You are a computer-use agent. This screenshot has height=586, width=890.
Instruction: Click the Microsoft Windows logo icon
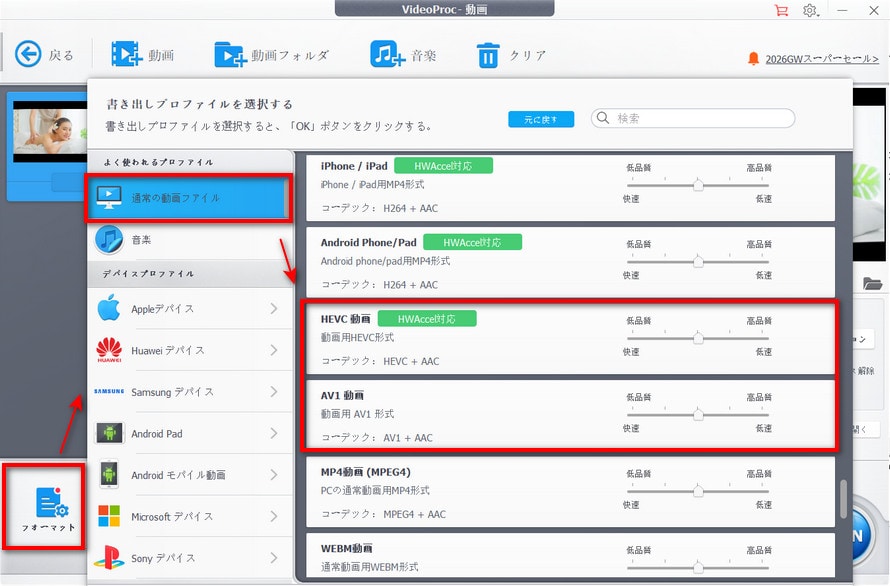[x=109, y=516]
